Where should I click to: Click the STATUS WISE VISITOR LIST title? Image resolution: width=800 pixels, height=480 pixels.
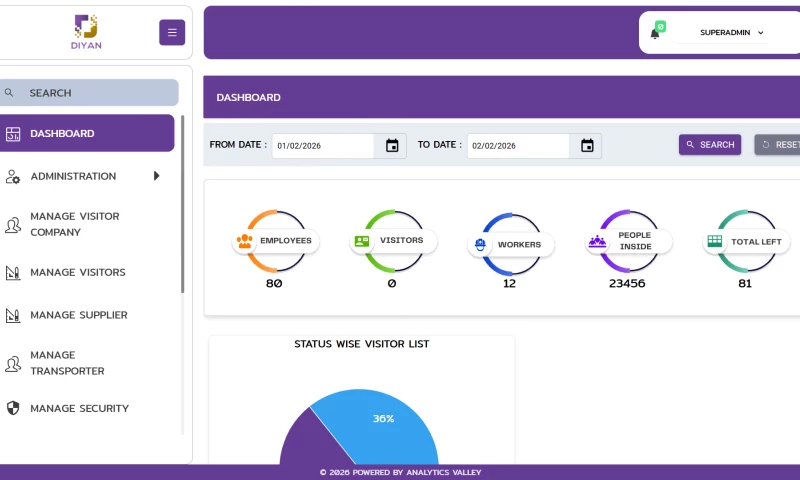(x=361, y=344)
